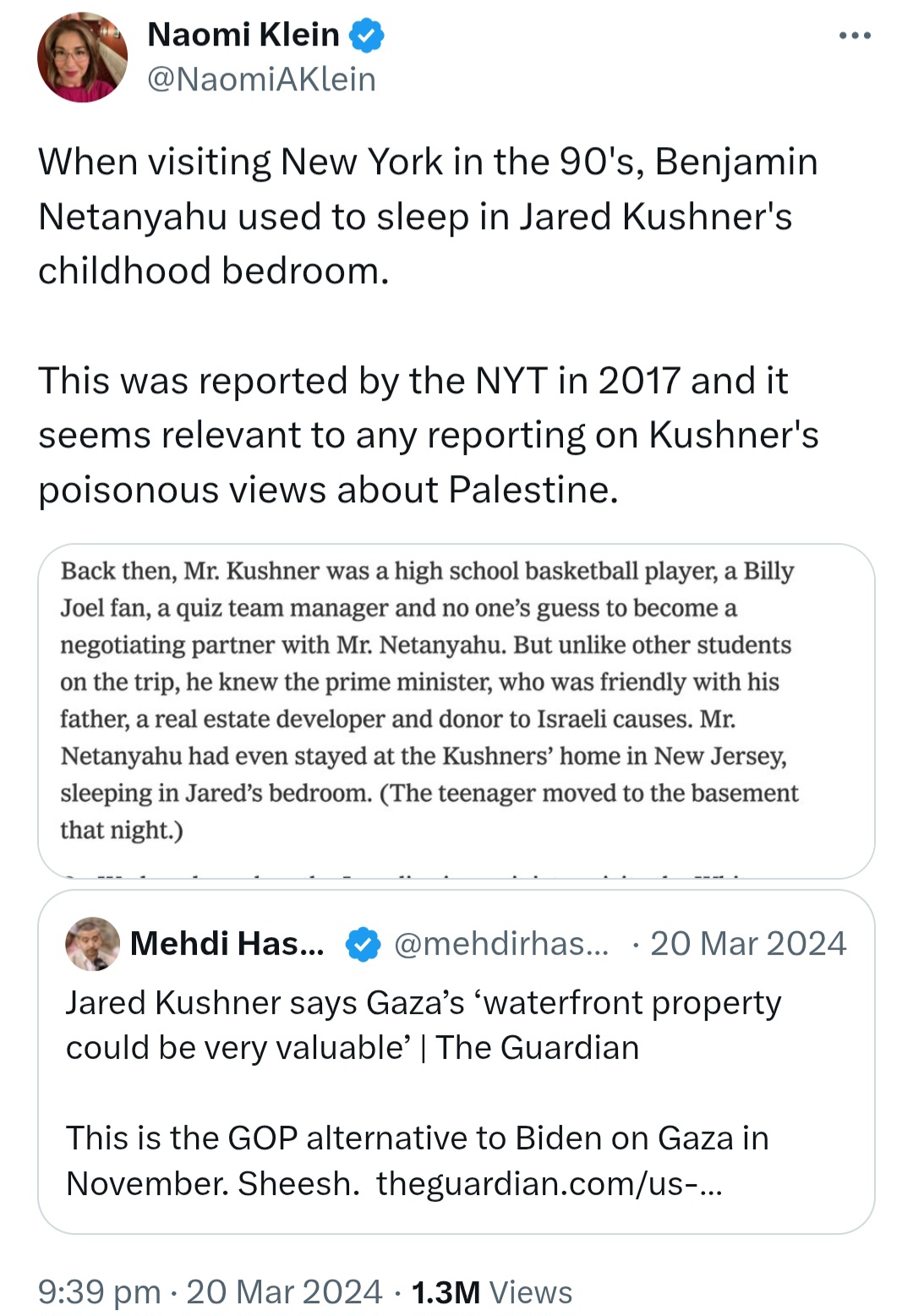Viewport: 913px width, 1316px height.
Task: Click the quoted tweet's 20 Mar 2024 date
Action: tap(748, 944)
